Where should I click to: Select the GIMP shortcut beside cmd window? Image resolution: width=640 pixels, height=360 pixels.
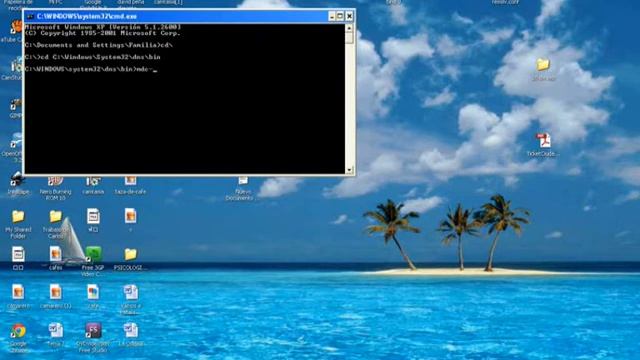[x=15, y=108]
